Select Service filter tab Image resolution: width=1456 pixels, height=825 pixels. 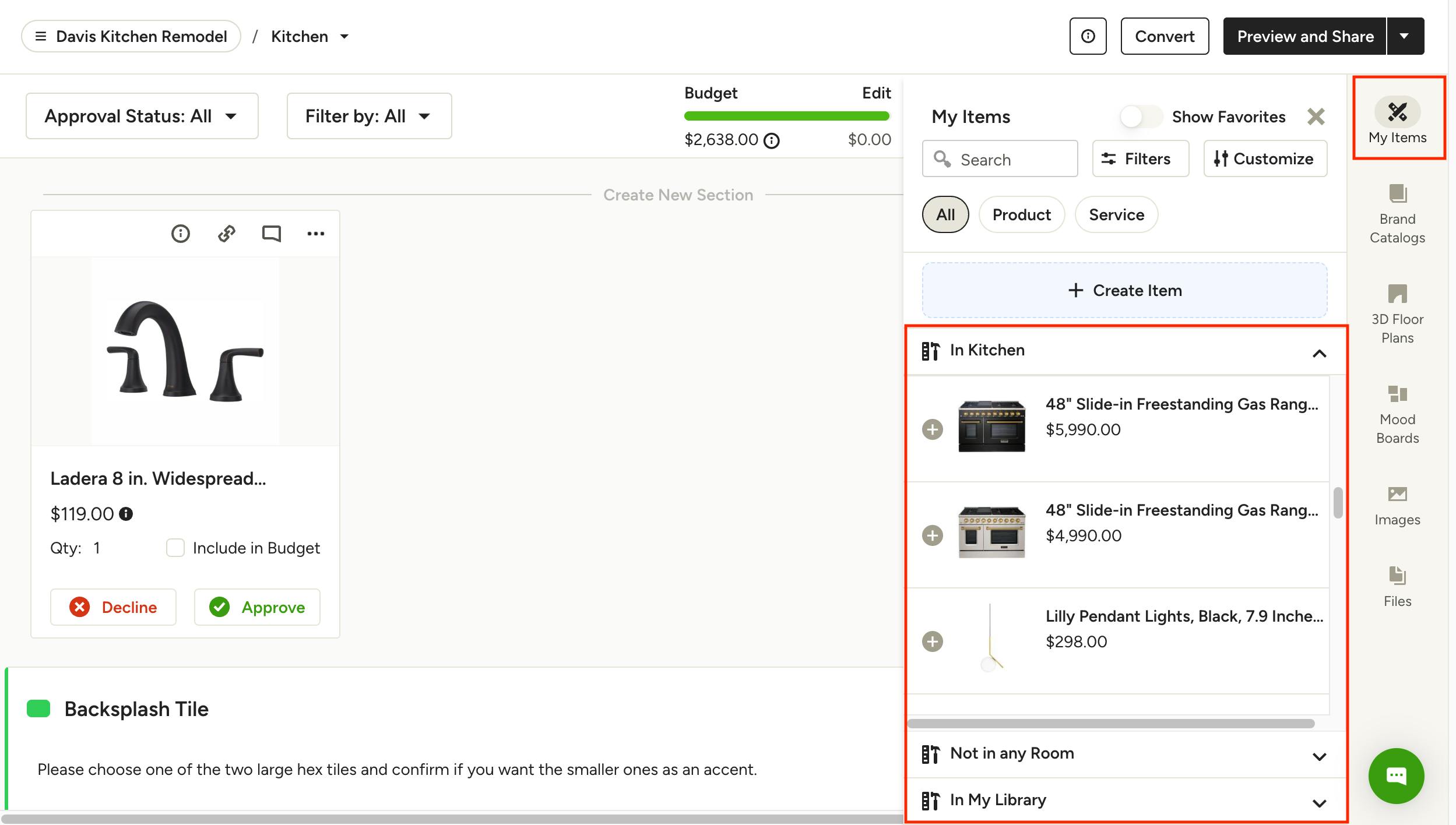(x=1116, y=214)
